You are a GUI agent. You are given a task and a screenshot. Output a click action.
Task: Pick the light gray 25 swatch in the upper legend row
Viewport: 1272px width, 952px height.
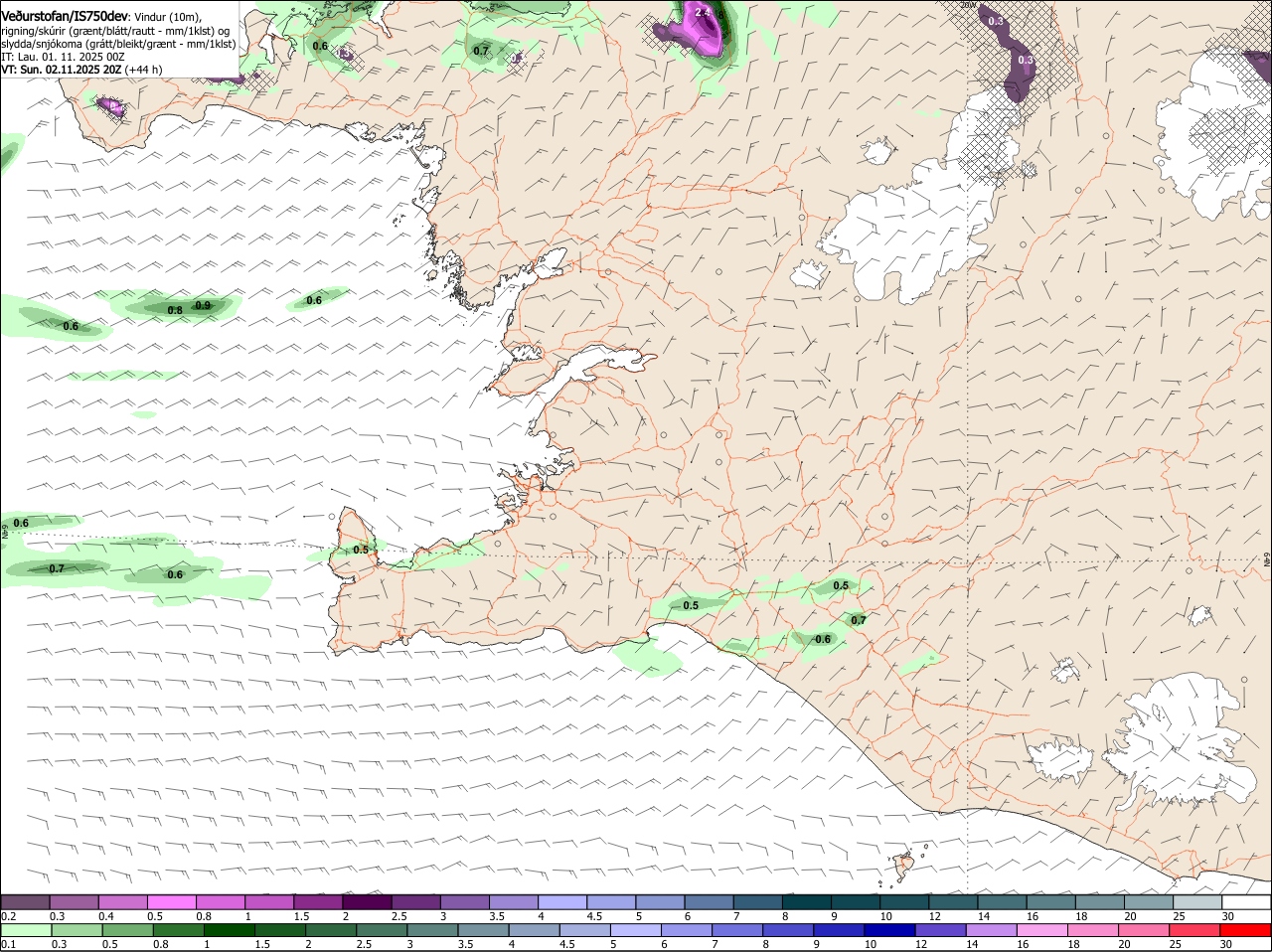(x=1197, y=901)
